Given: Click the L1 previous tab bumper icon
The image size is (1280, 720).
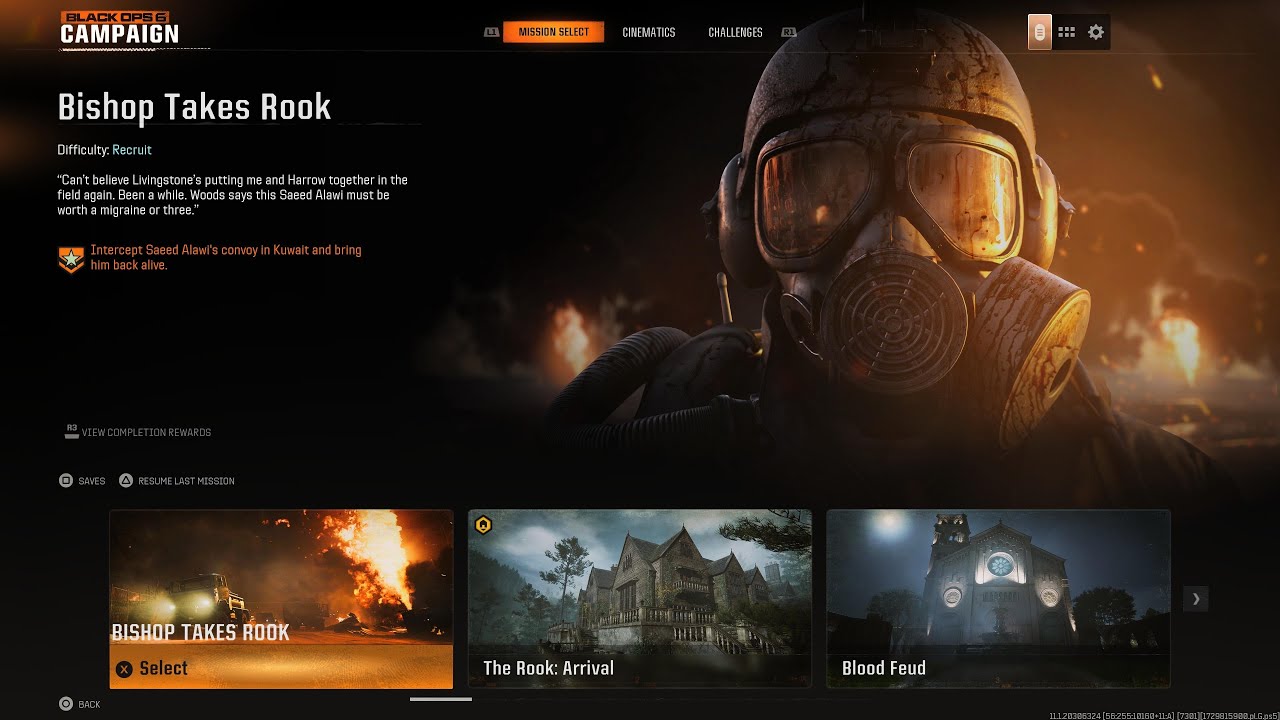Looking at the screenshot, I should [491, 32].
